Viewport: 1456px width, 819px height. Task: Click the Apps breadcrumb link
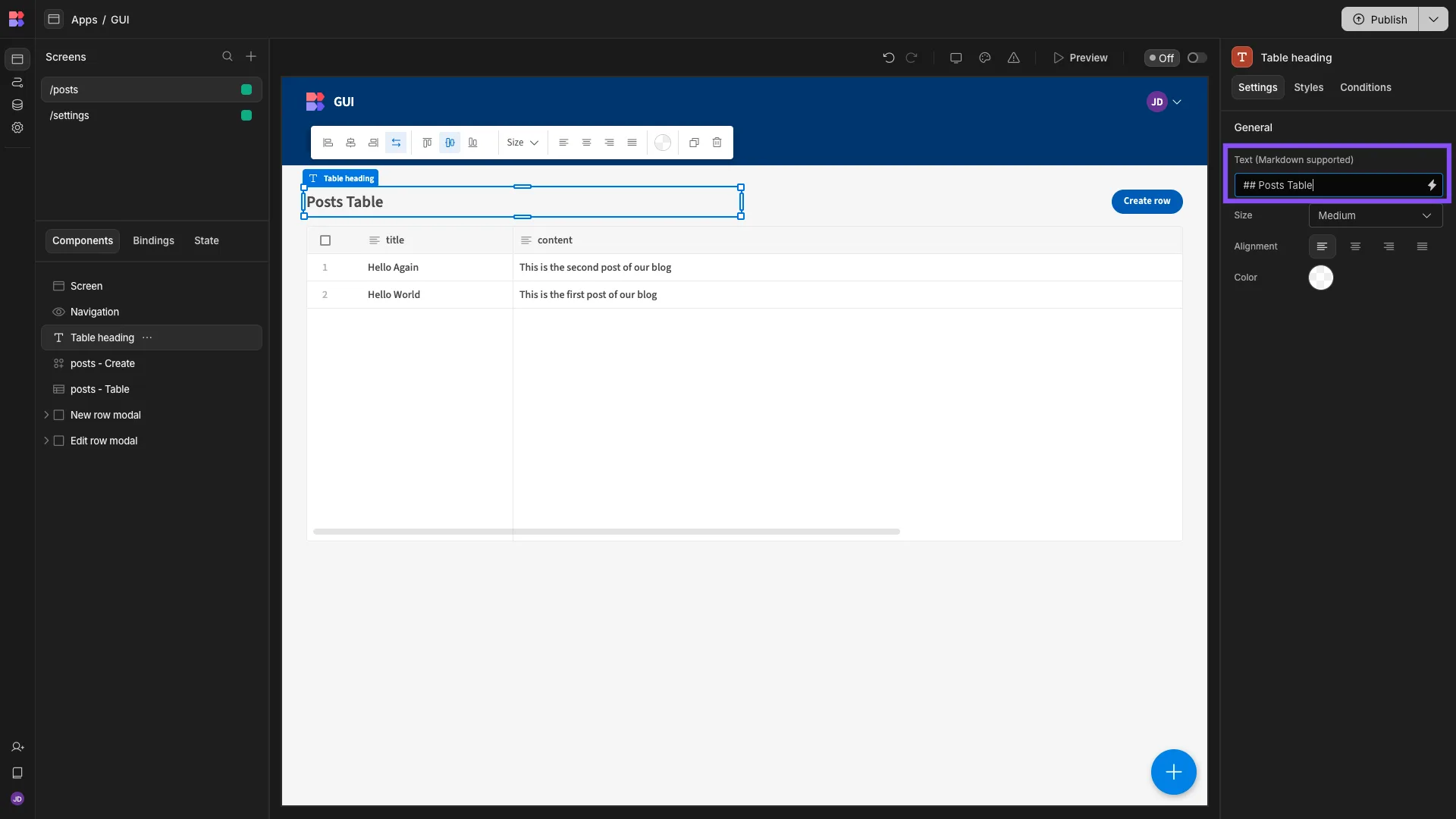[x=84, y=20]
